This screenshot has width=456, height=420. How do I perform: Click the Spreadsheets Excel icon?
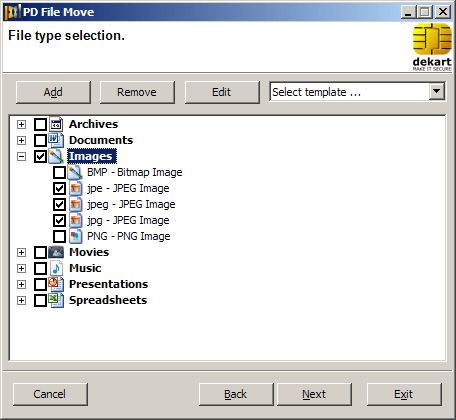[x=56, y=300]
